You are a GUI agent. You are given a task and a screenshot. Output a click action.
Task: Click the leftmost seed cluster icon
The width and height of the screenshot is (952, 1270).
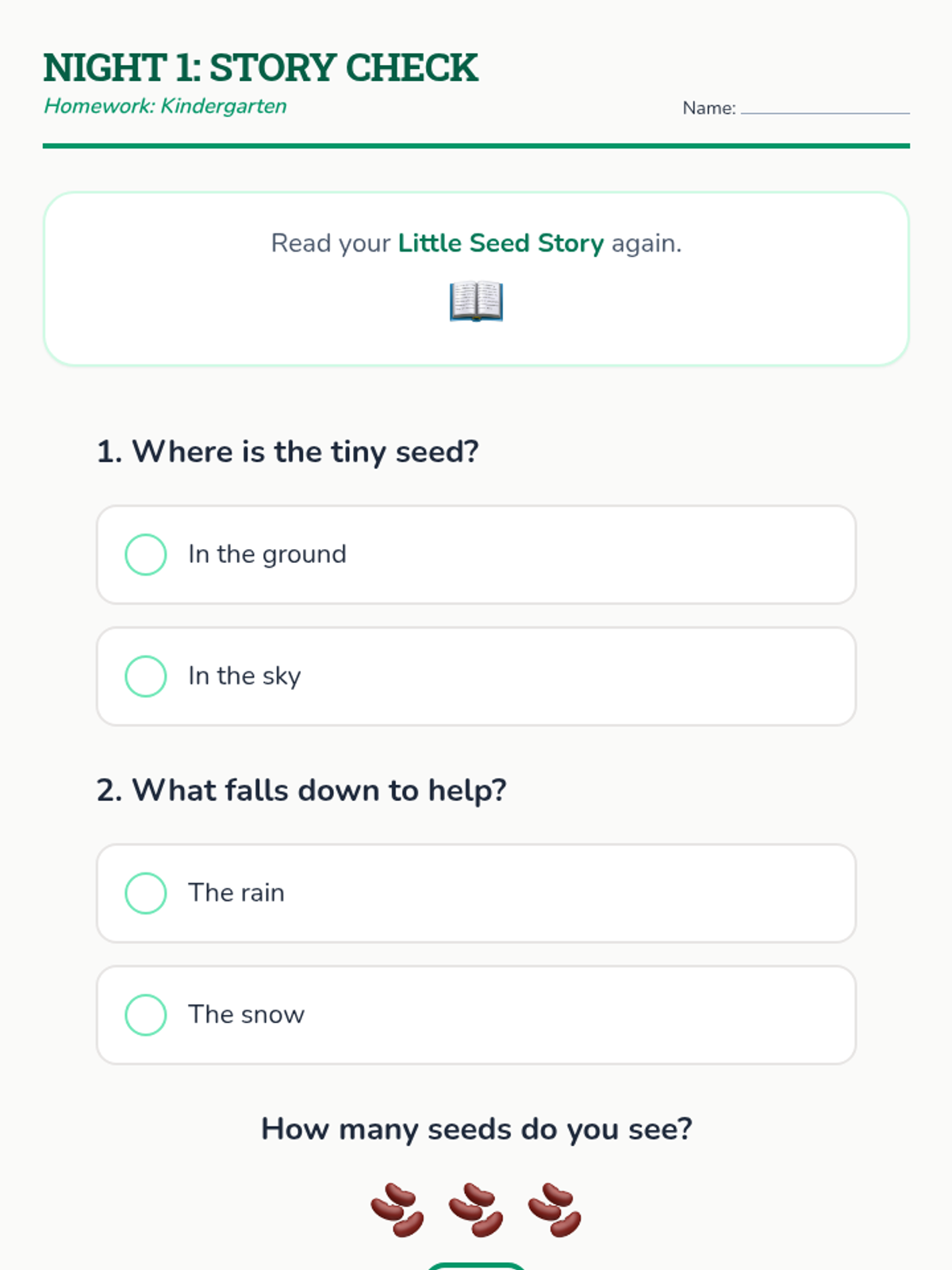(x=397, y=1210)
